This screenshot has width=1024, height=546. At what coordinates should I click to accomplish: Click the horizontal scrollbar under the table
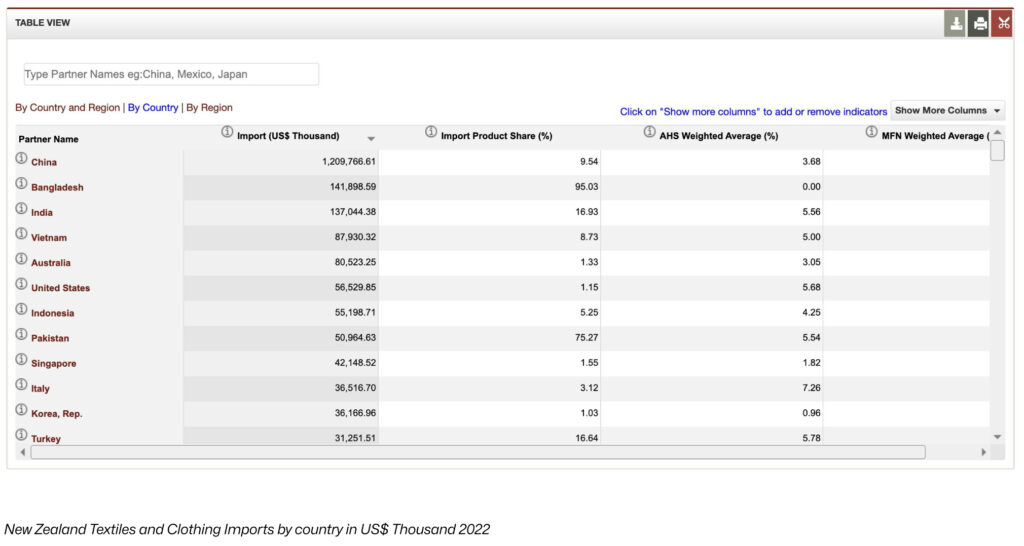478,452
